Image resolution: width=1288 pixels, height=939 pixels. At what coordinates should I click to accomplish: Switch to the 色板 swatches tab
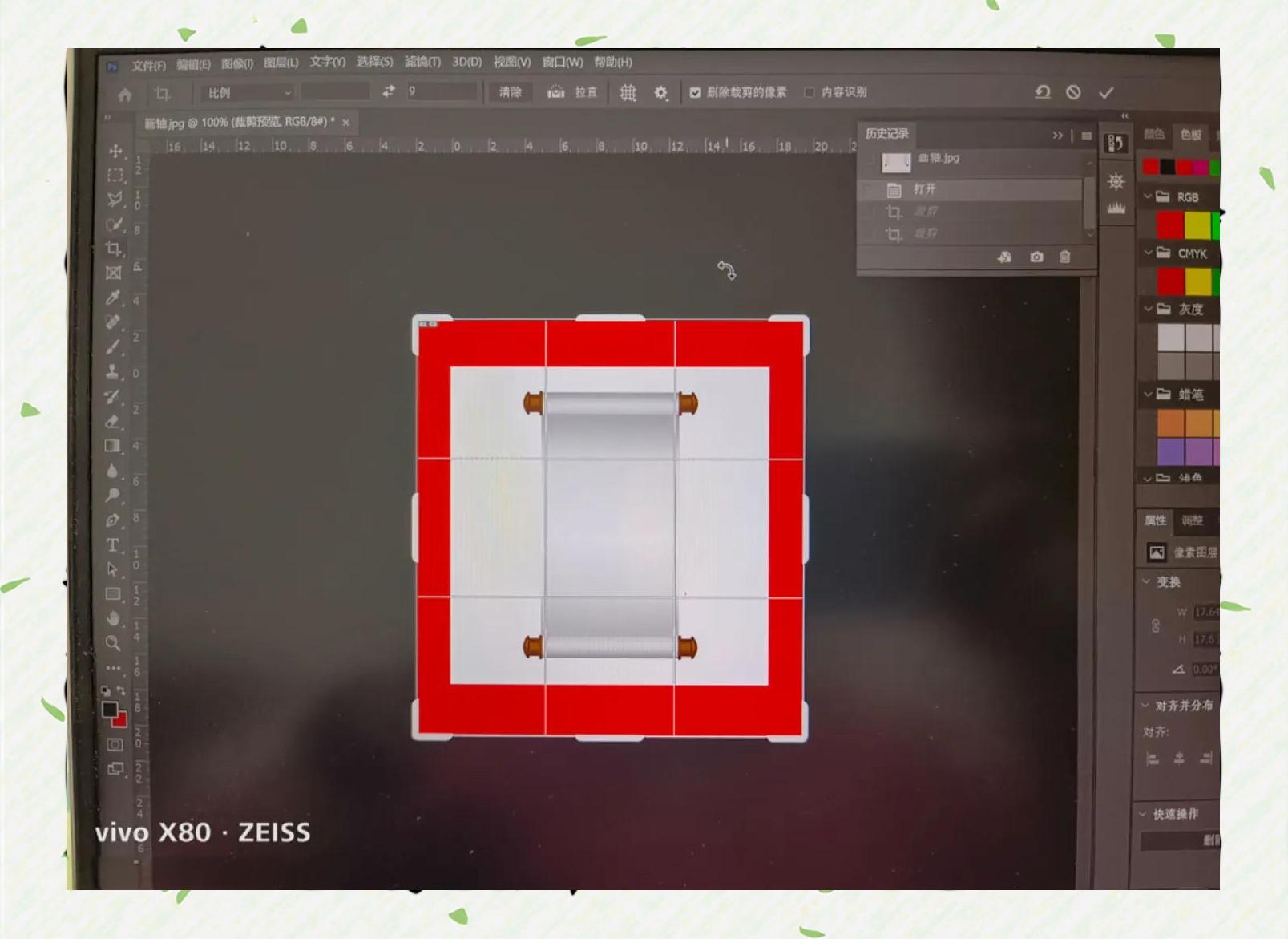[1190, 135]
